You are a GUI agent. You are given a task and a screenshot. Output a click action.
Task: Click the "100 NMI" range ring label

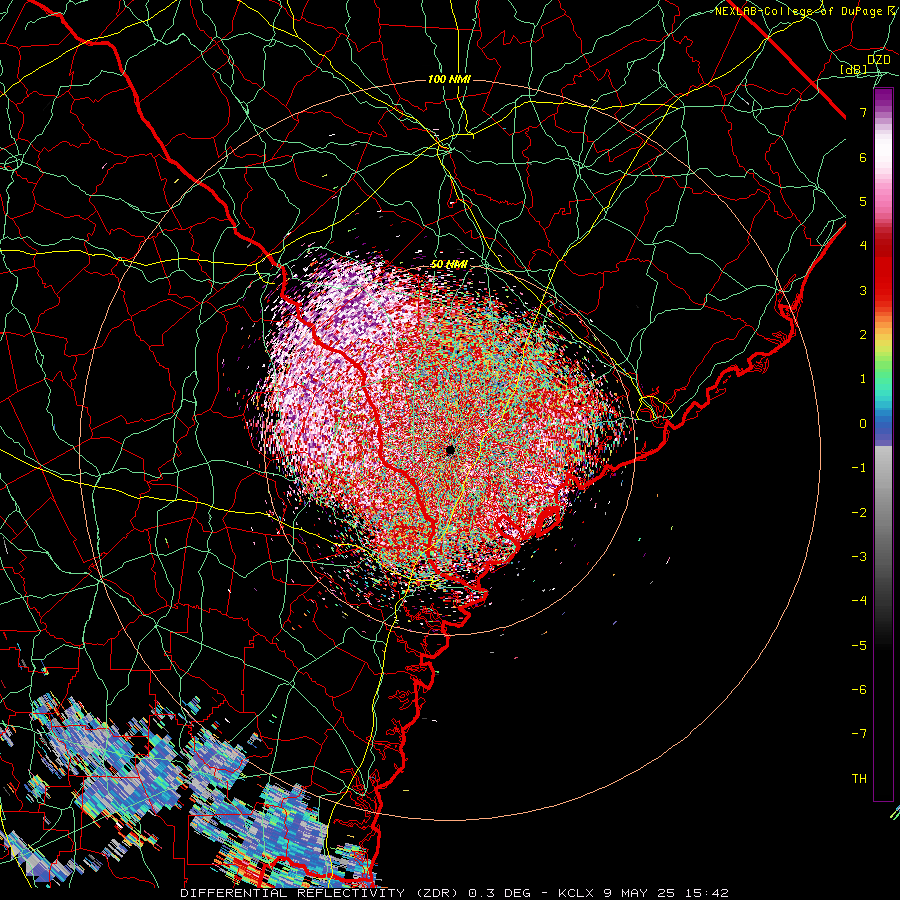click(x=449, y=79)
